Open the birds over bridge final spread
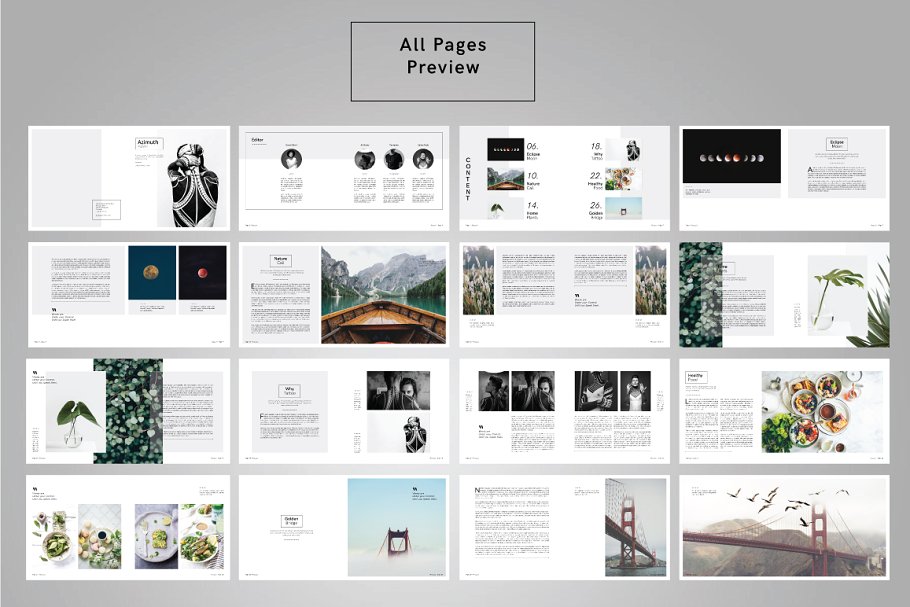This screenshot has width=910, height=607. pyautogui.click(x=784, y=528)
